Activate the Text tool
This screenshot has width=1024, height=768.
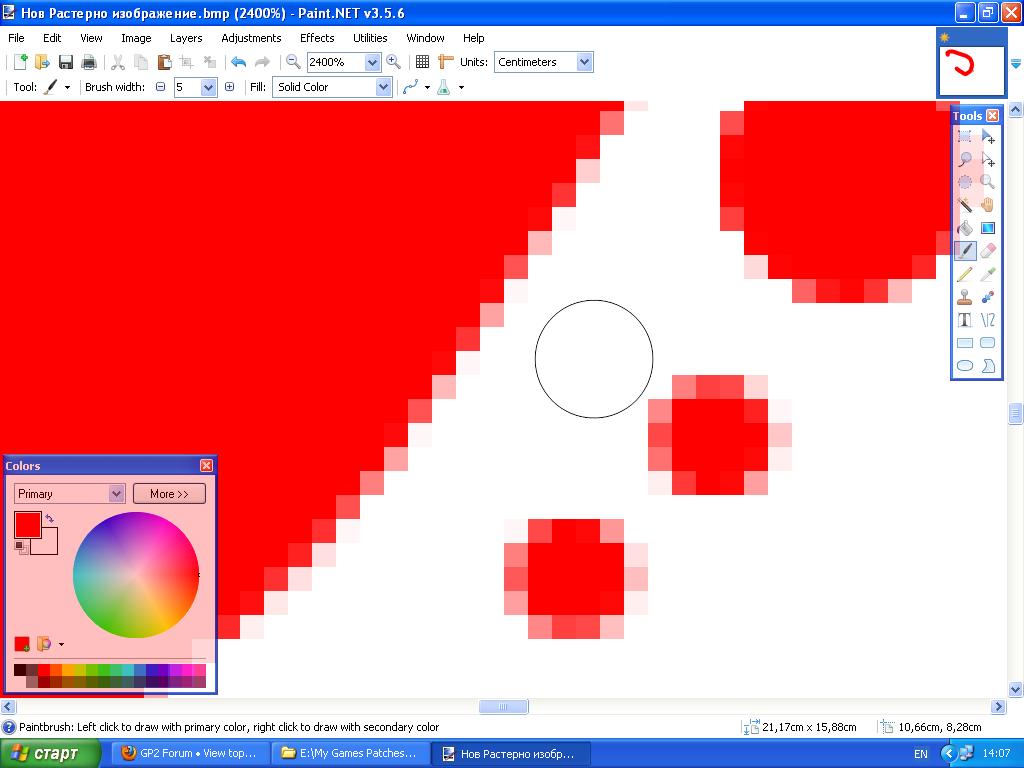click(965, 320)
